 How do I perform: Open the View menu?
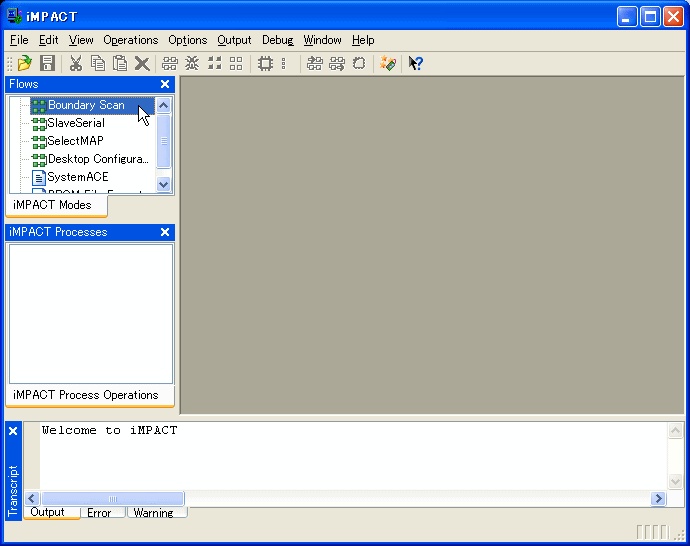tap(81, 40)
